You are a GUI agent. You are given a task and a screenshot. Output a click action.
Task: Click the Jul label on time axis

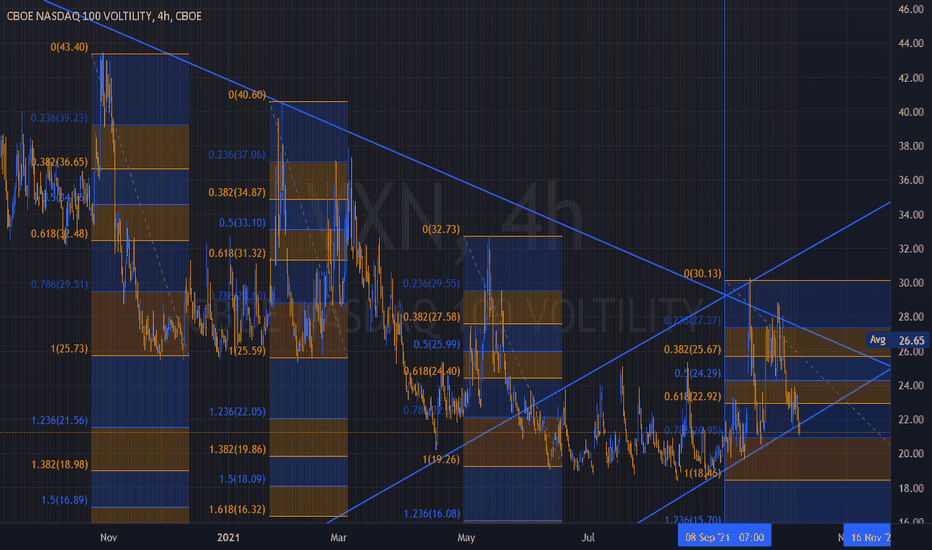point(588,538)
